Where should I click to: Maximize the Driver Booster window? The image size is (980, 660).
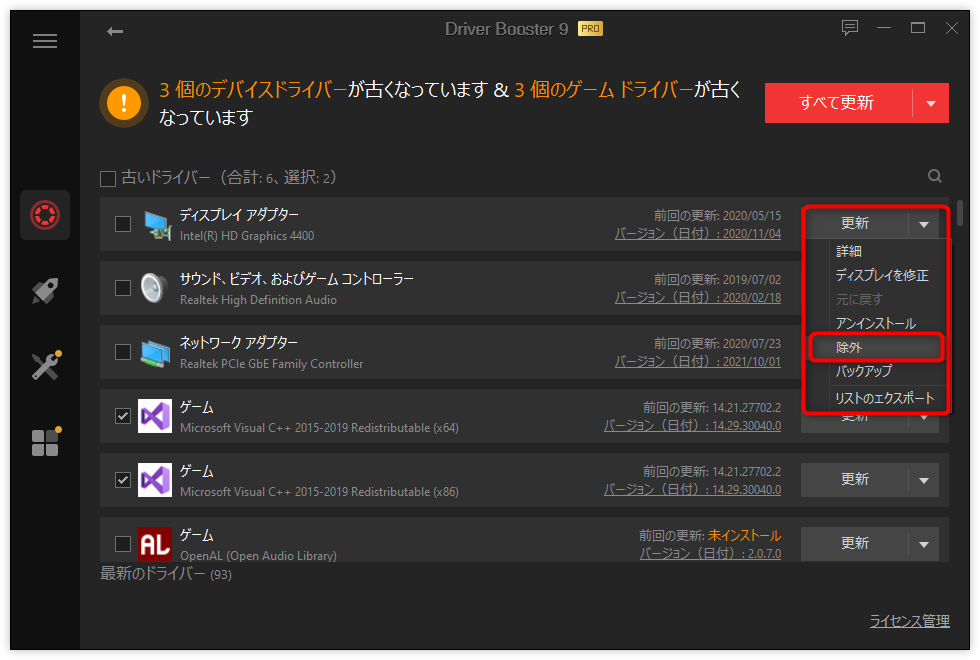(918, 28)
